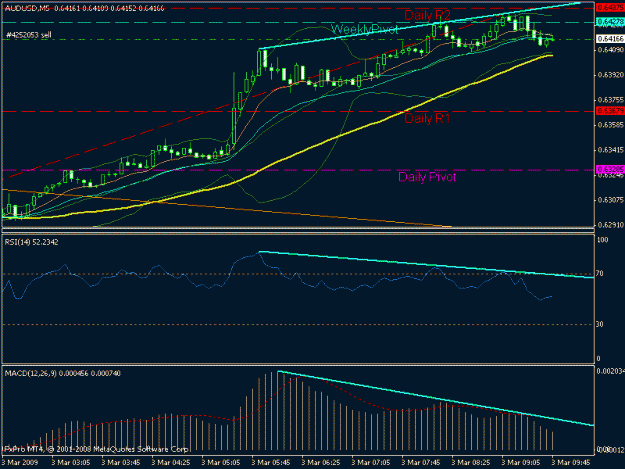Click the cyan 0.64278 price tag
Viewport: 625px width, 469px height.
coord(610,22)
